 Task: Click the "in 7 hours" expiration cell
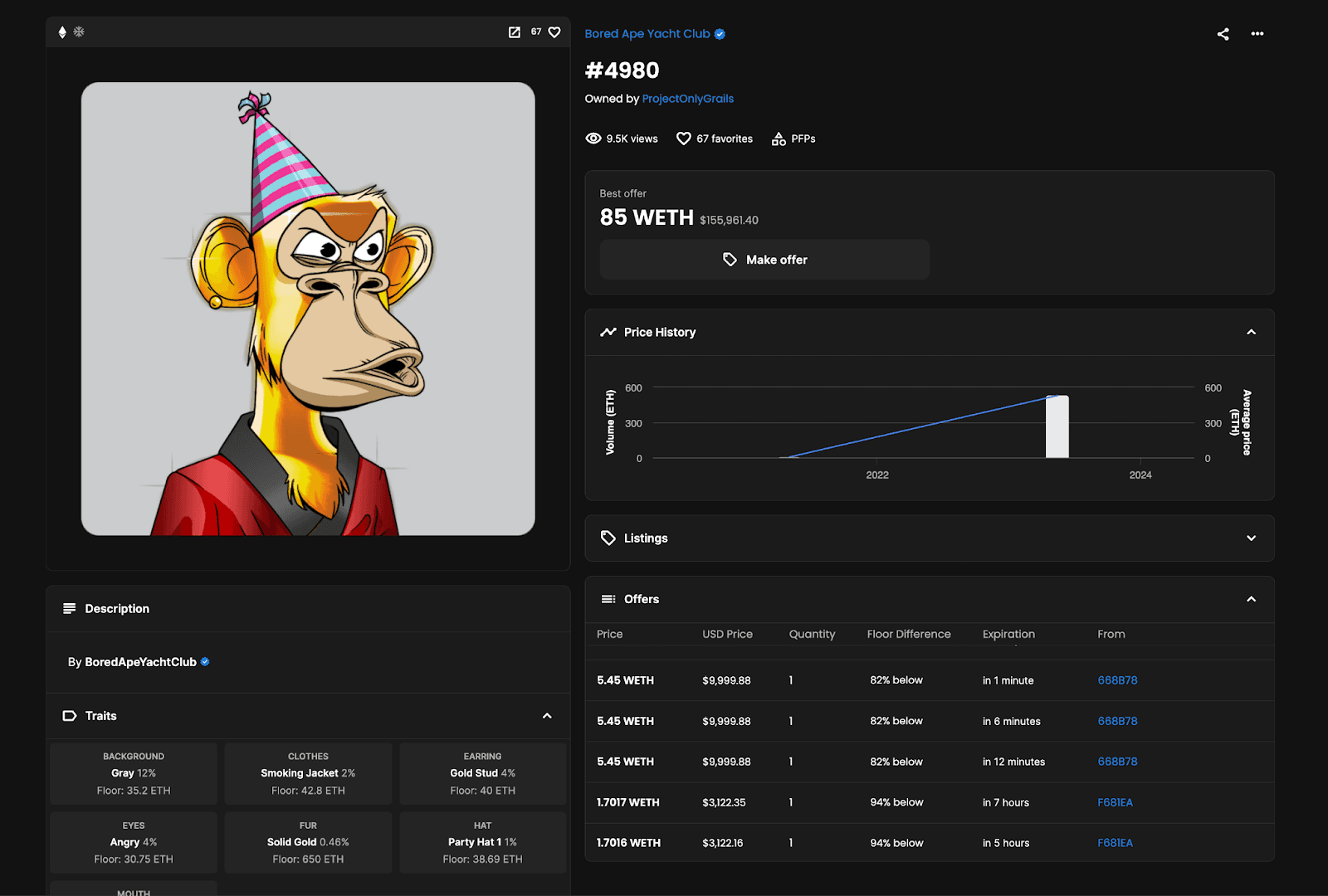tap(1006, 802)
